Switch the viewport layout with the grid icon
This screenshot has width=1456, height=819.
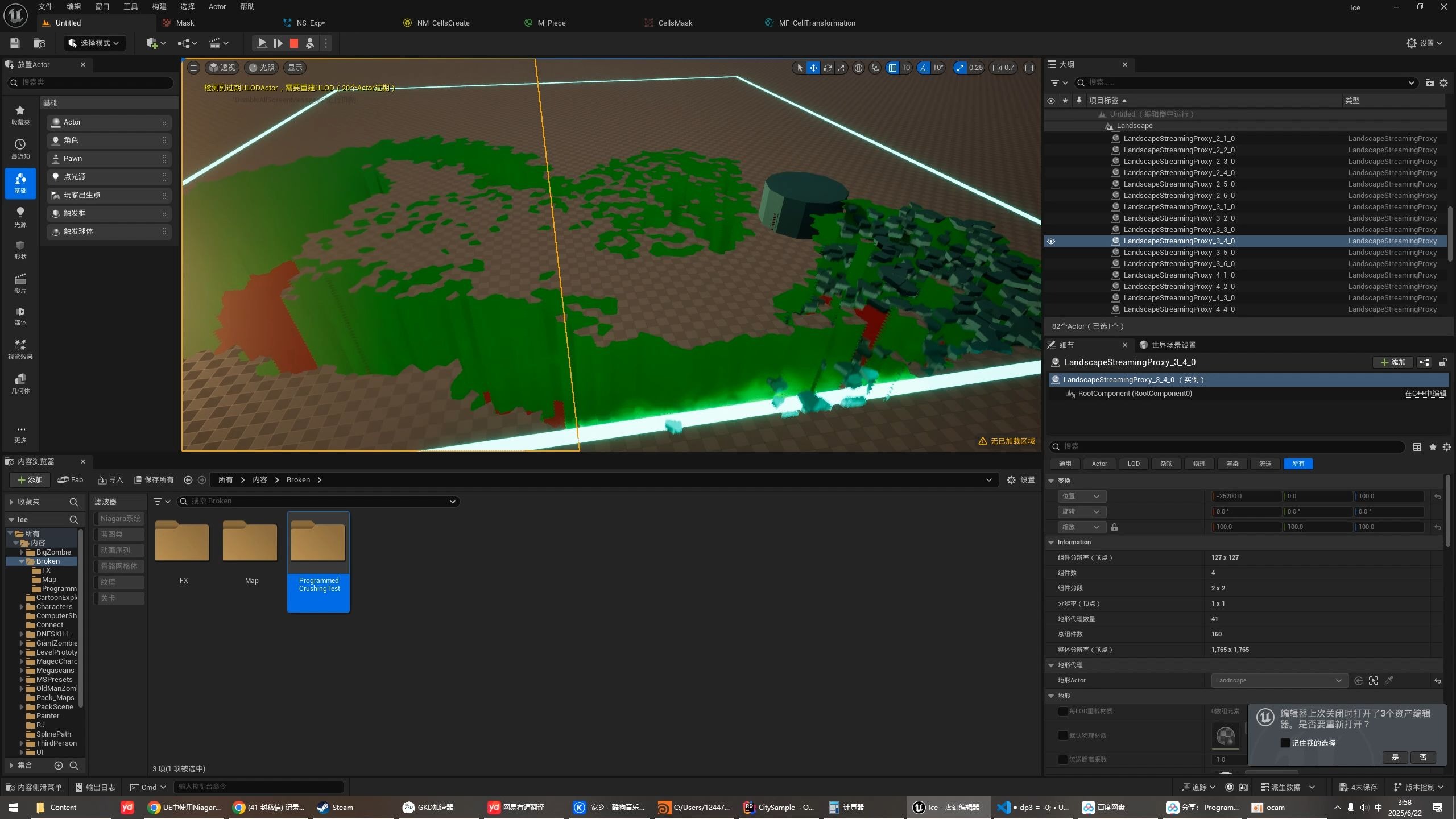[1029, 68]
